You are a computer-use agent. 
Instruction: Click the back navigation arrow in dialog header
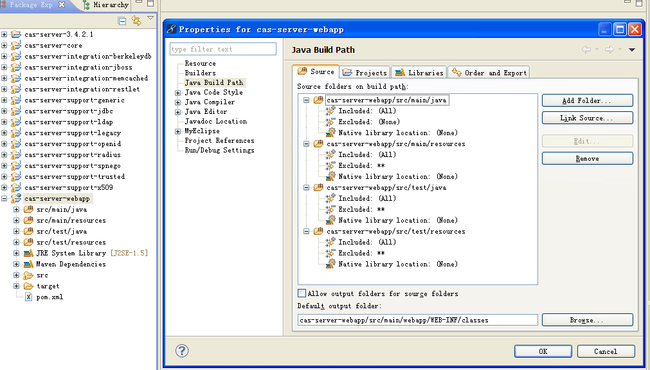click(x=586, y=50)
